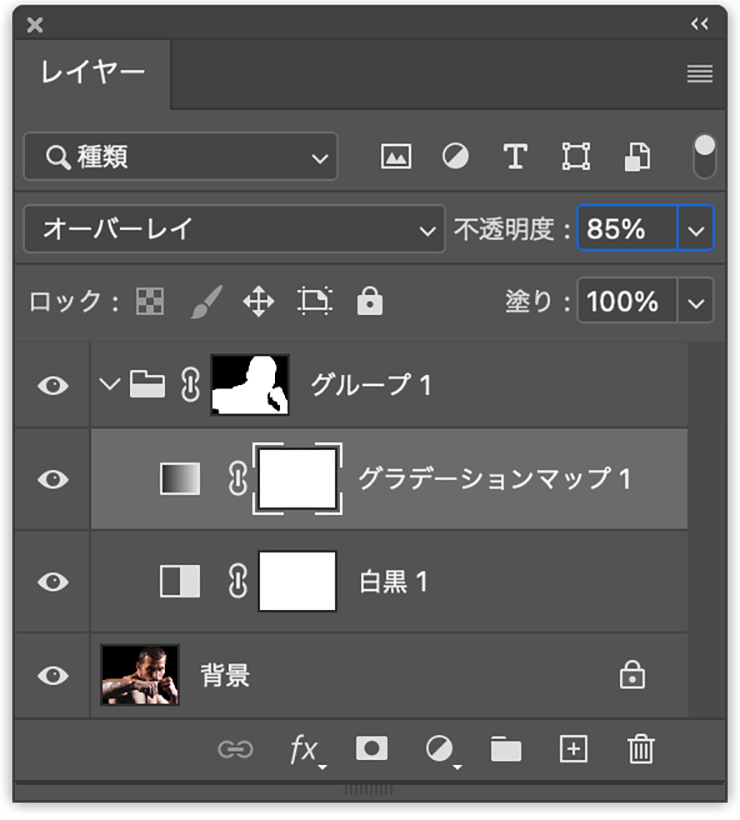The height and width of the screenshot is (820, 740).
Task: Click the 塗り fill value field
Action: [x=624, y=302]
